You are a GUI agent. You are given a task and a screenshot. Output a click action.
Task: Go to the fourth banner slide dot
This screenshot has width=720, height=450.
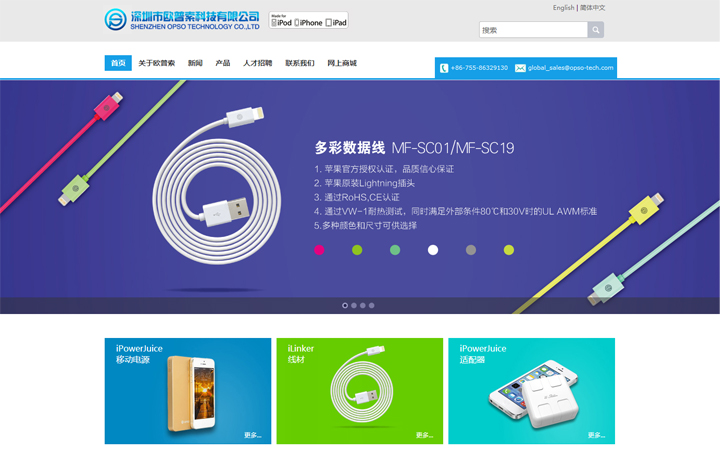coord(371,305)
